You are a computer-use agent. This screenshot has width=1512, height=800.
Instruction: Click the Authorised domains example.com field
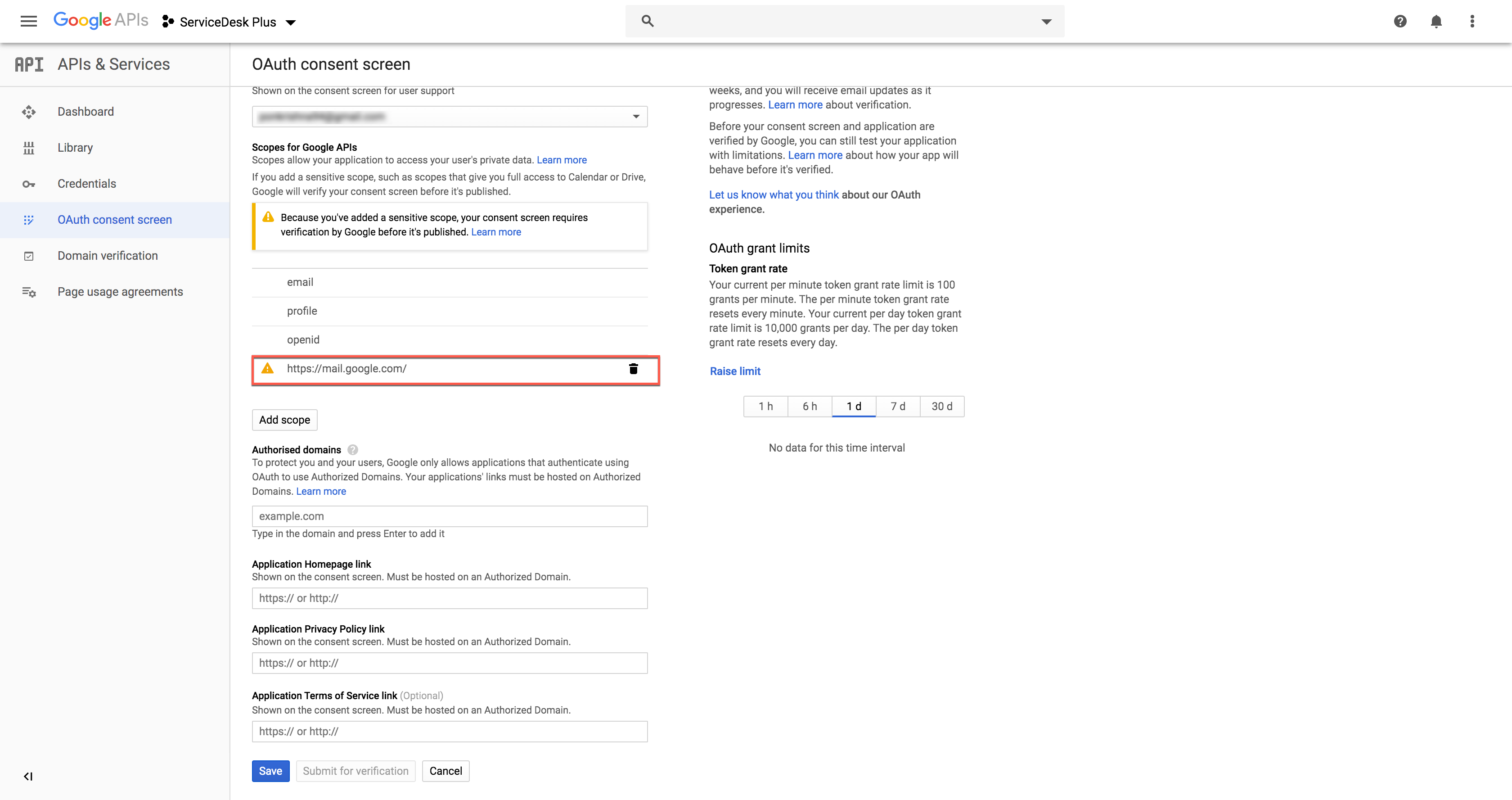pos(450,516)
